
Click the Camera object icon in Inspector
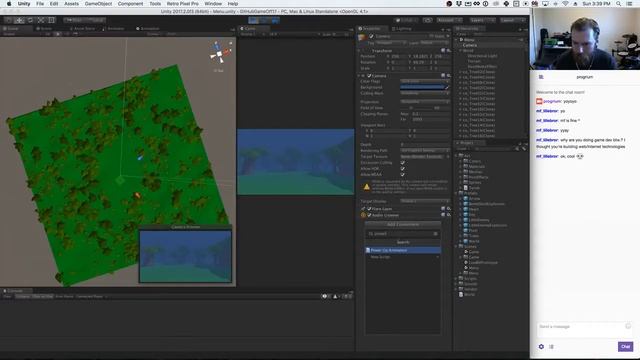362,38
